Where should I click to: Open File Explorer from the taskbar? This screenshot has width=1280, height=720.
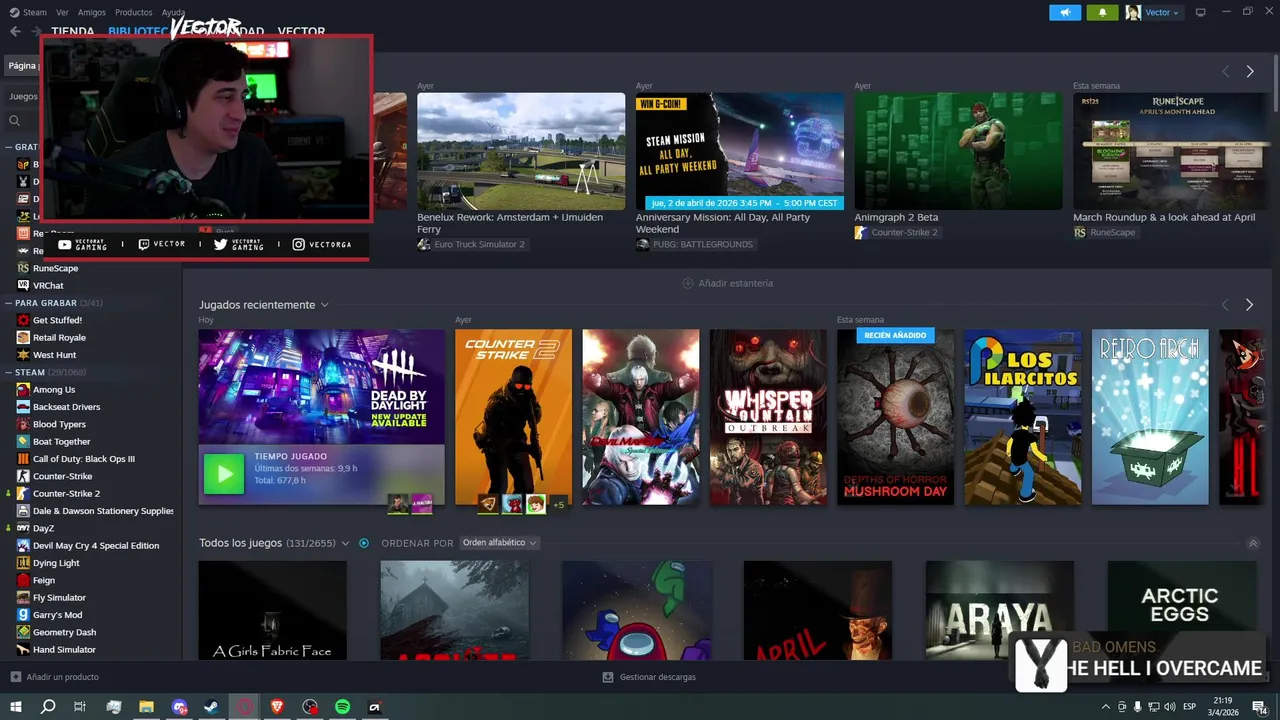point(146,706)
